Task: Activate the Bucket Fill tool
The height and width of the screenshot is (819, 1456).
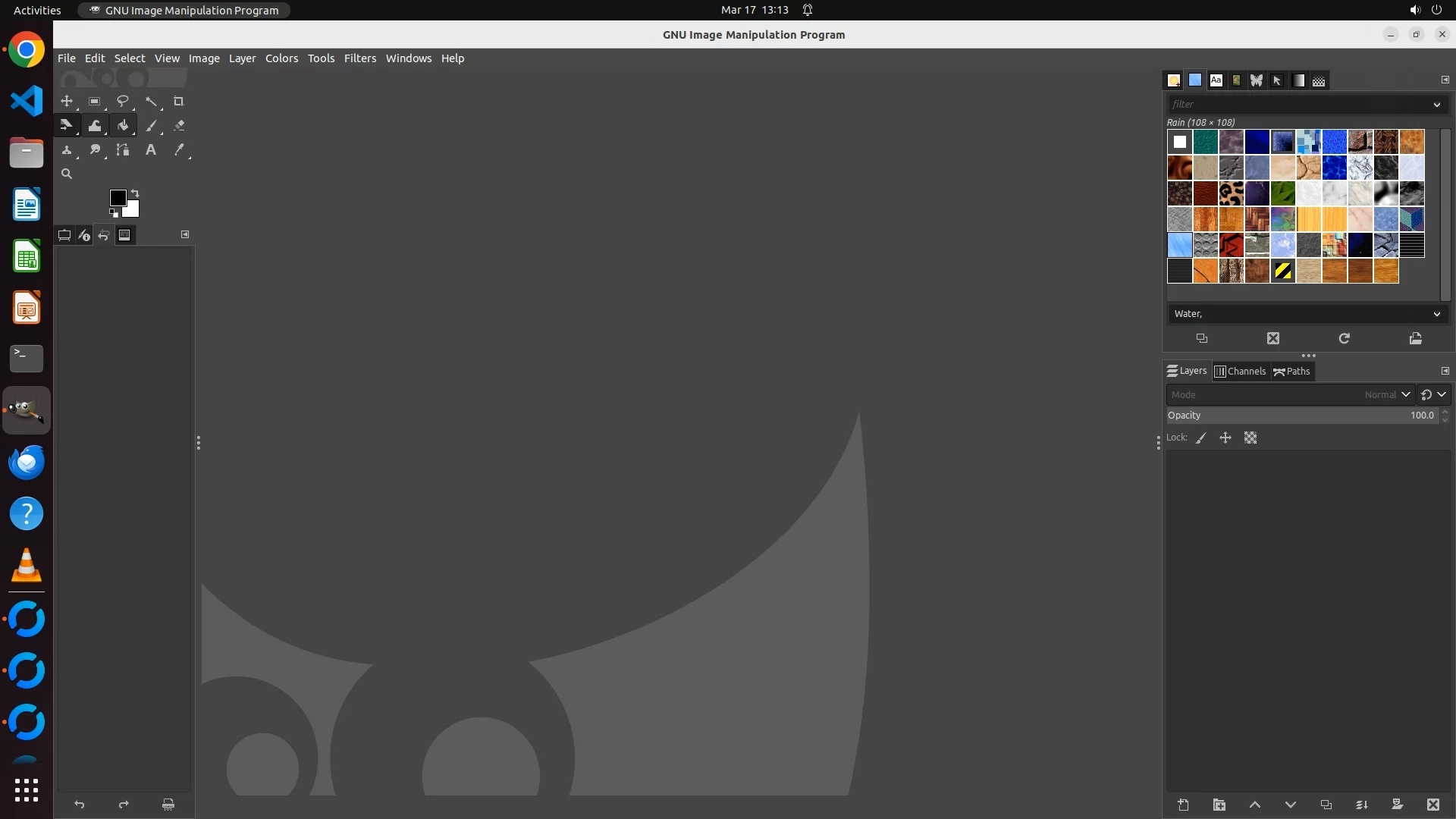Action: 123,126
